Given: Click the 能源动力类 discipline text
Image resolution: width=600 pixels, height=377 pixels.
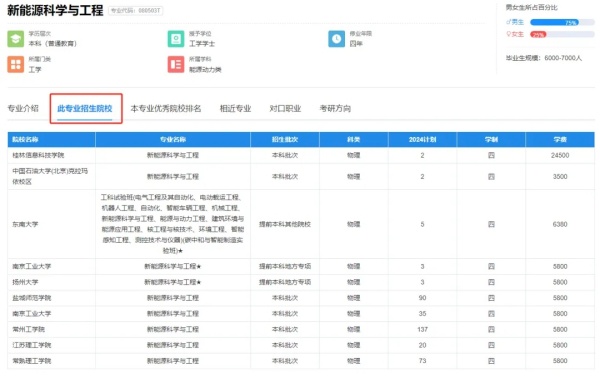Looking at the screenshot, I should click(205, 69).
